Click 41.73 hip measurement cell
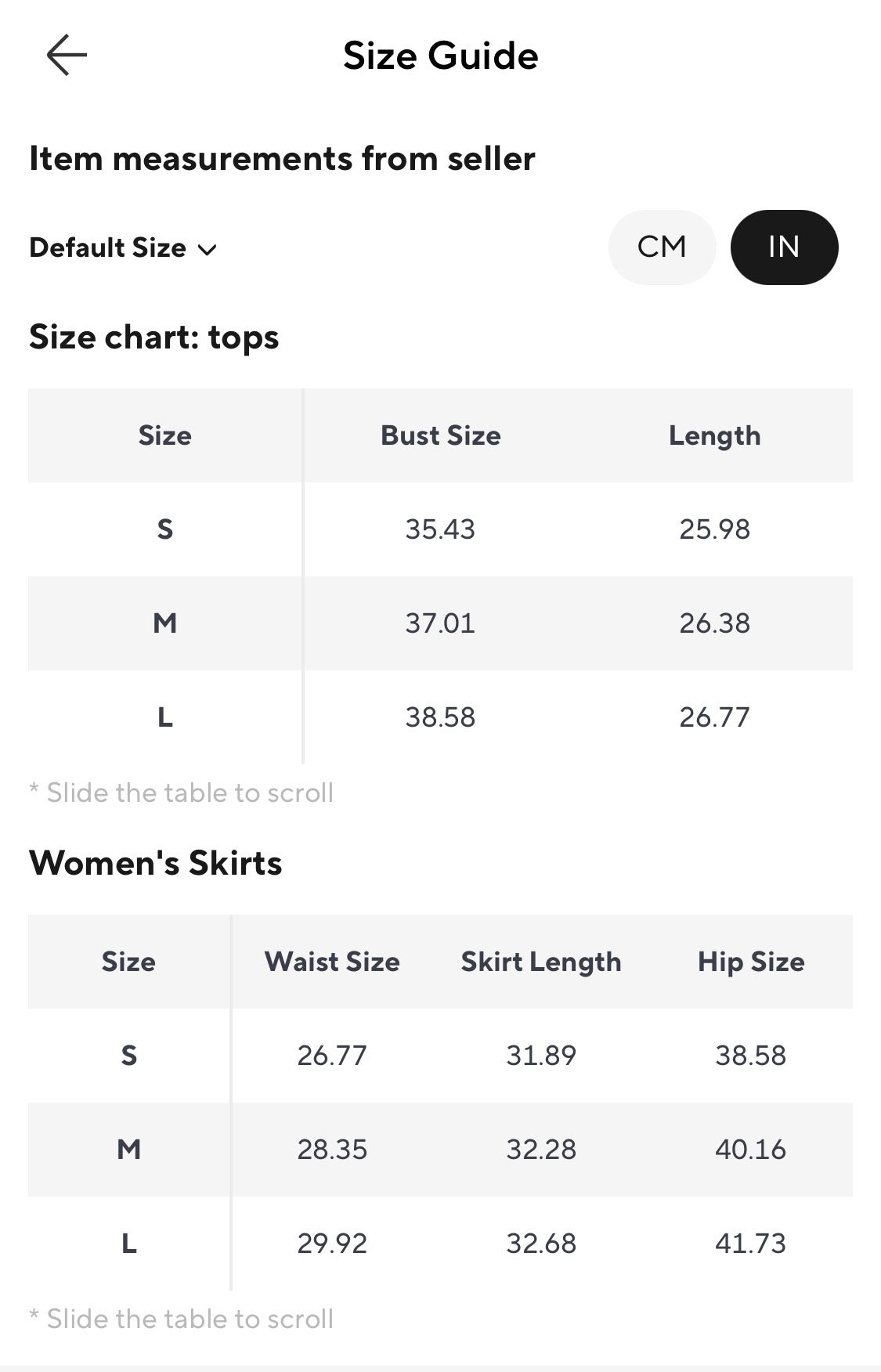881x1372 pixels. tap(750, 1244)
